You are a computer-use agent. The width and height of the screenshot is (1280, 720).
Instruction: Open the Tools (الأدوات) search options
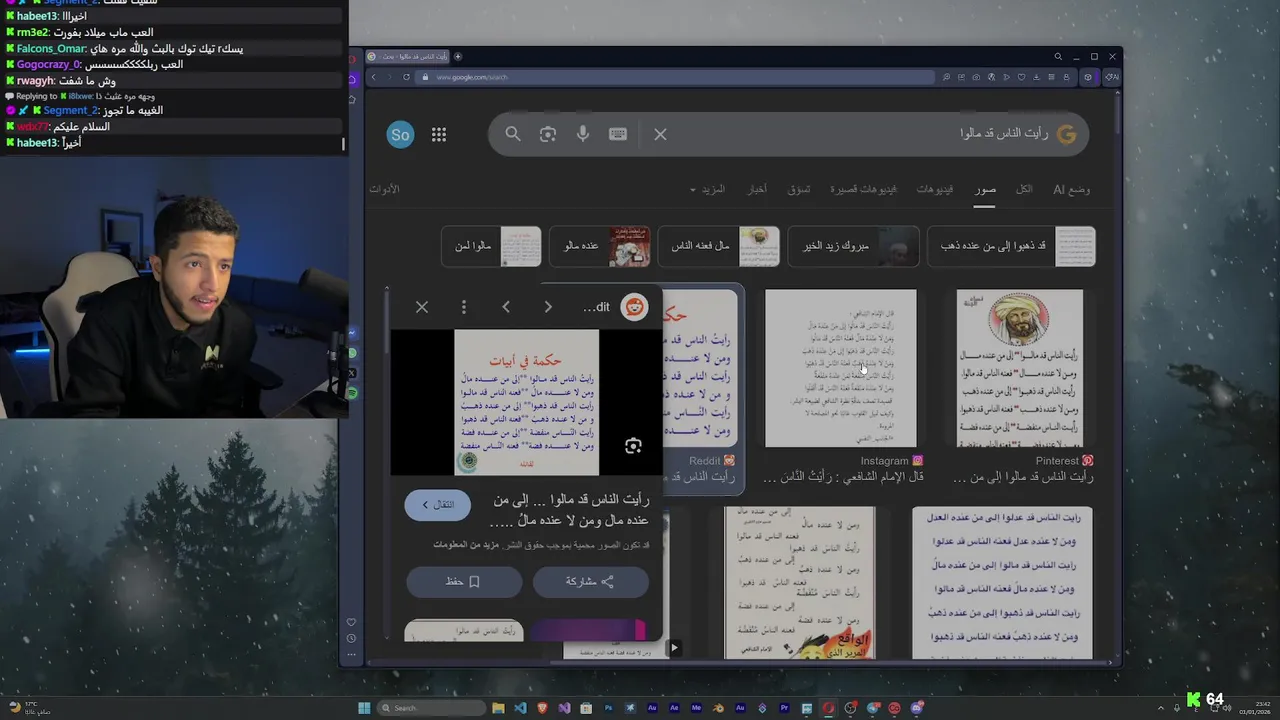tap(384, 189)
